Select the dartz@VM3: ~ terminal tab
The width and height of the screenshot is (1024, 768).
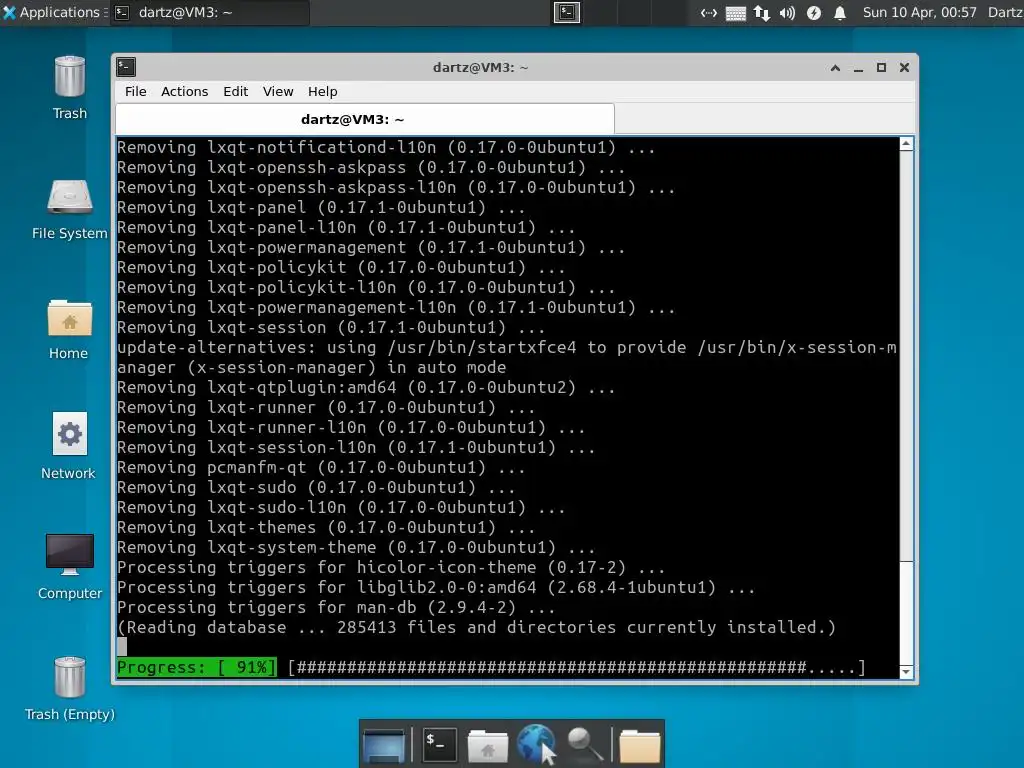tap(365, 120)
